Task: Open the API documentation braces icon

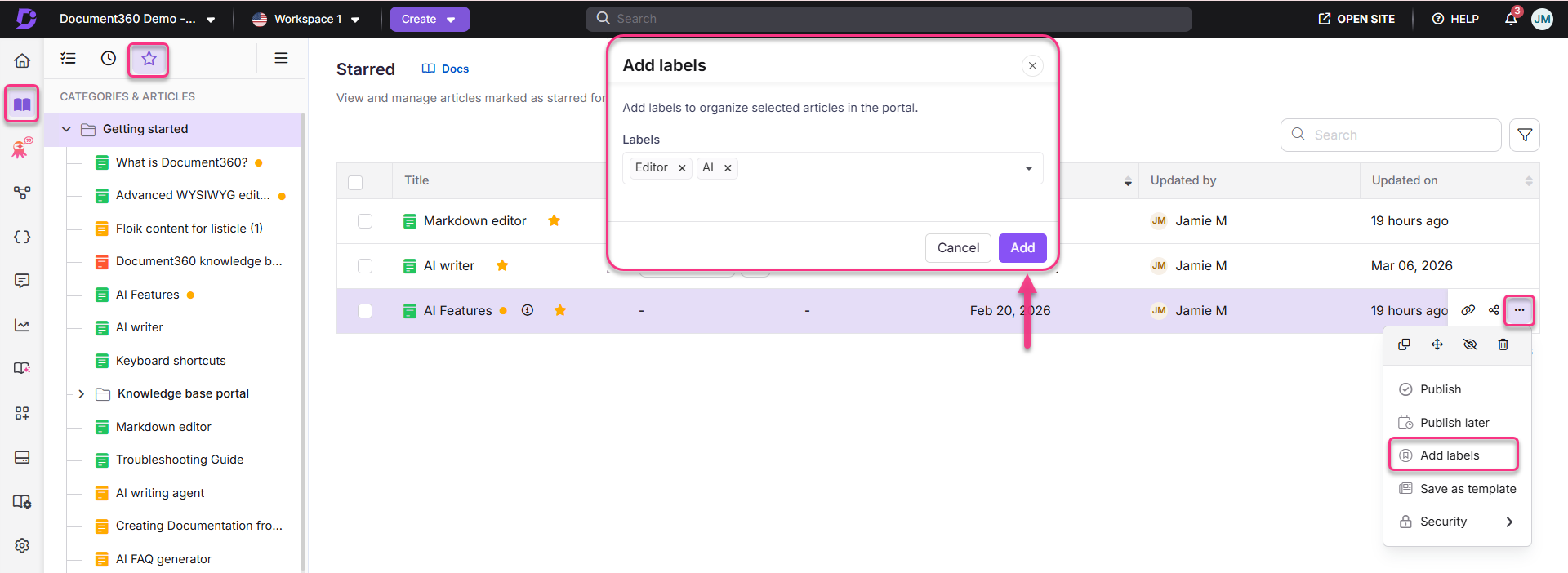Action: pyautogui.click(x=22, y=237)
